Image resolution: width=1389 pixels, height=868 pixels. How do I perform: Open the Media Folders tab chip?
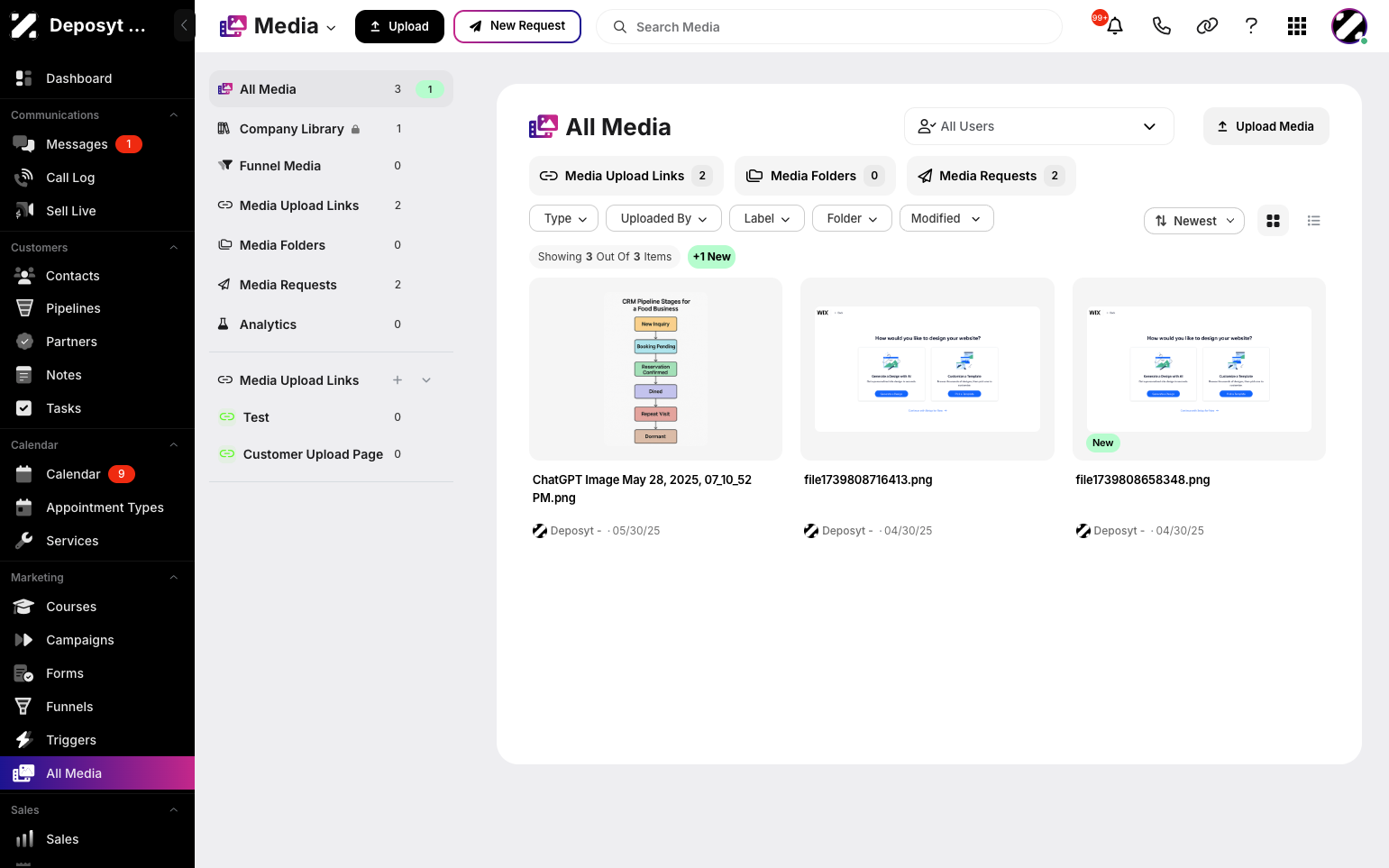click(814, 176)
